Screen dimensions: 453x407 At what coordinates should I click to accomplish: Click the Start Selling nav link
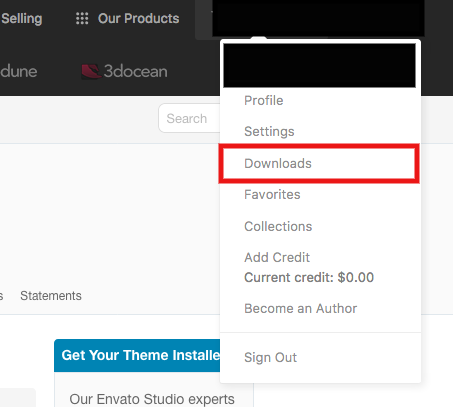coord(21,19)
